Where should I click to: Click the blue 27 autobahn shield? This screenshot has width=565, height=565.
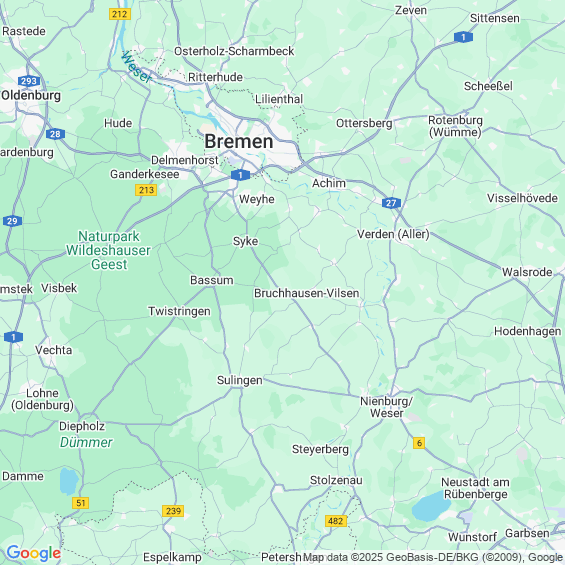click(x=391, y=203)
